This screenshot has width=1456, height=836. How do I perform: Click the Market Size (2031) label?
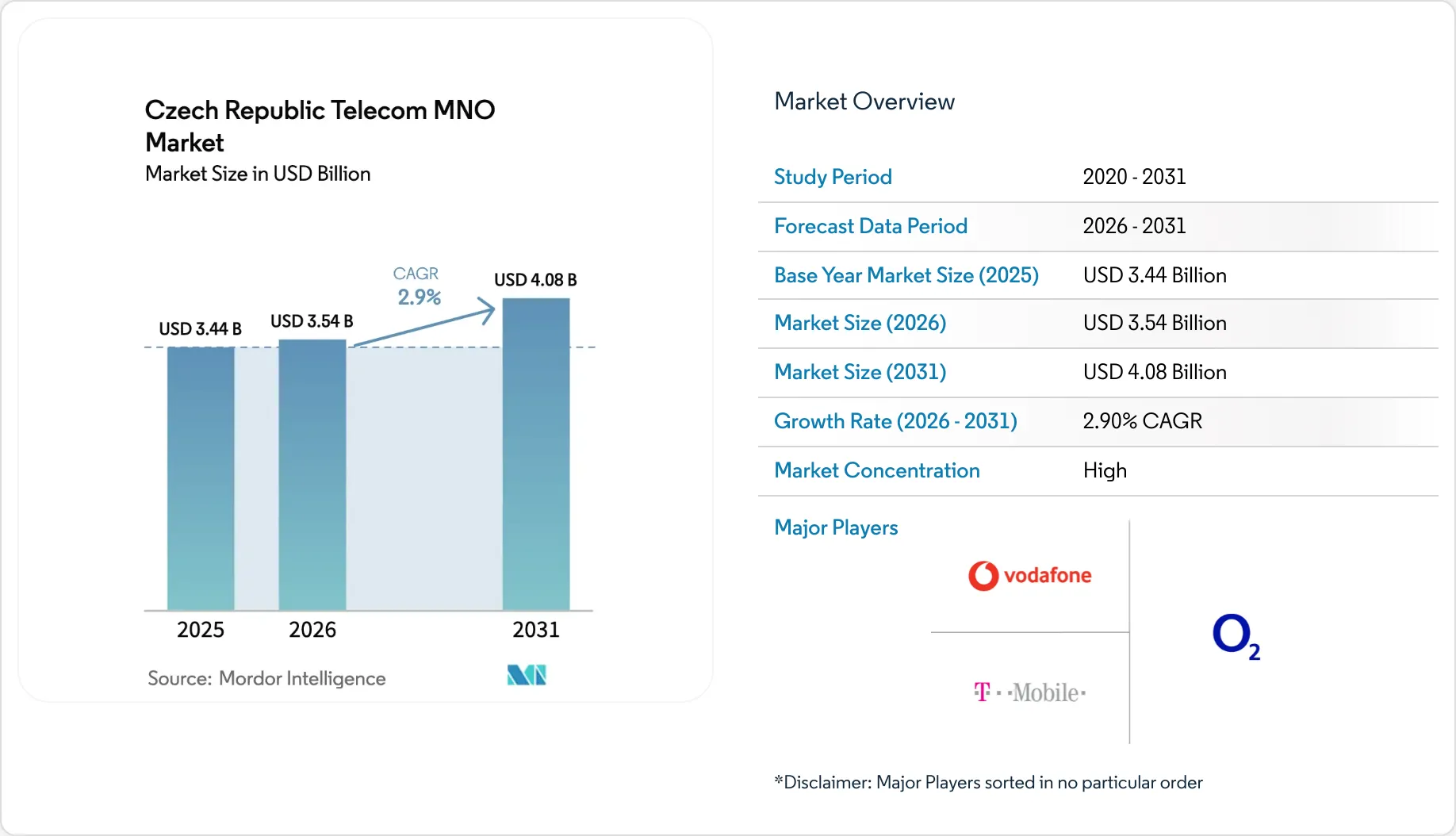pos(860,372)
